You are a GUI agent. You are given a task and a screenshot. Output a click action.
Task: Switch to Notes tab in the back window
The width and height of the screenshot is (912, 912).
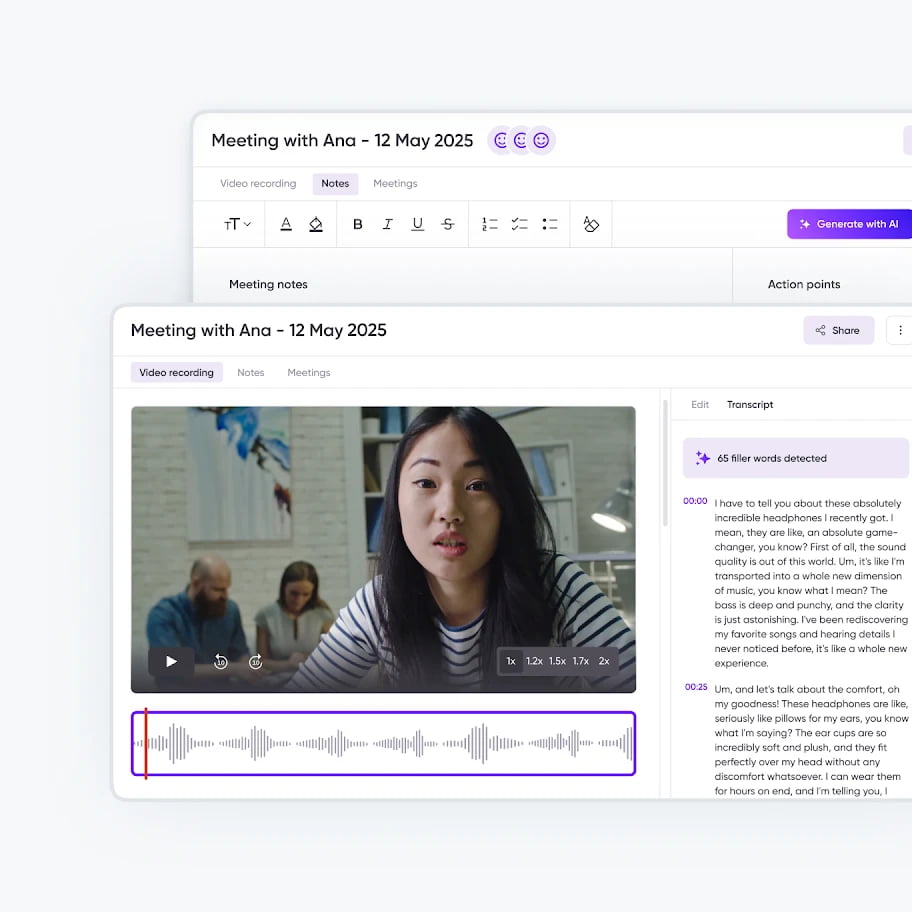tap(335, 183)
